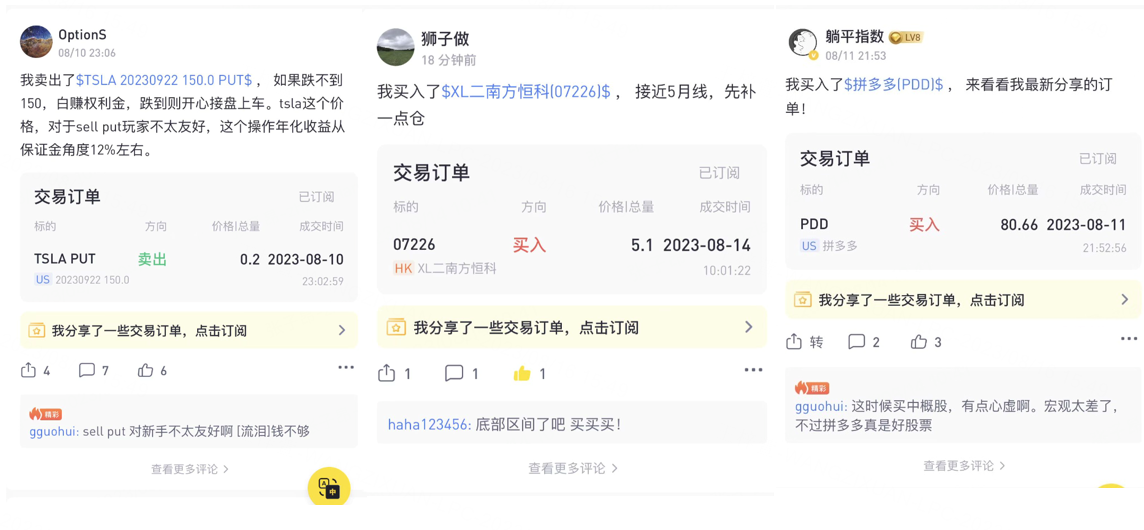Open gguohui profile in 中概股 comment
The width and height of the screenshot is (1144, 530).
[x=821, y=407]
